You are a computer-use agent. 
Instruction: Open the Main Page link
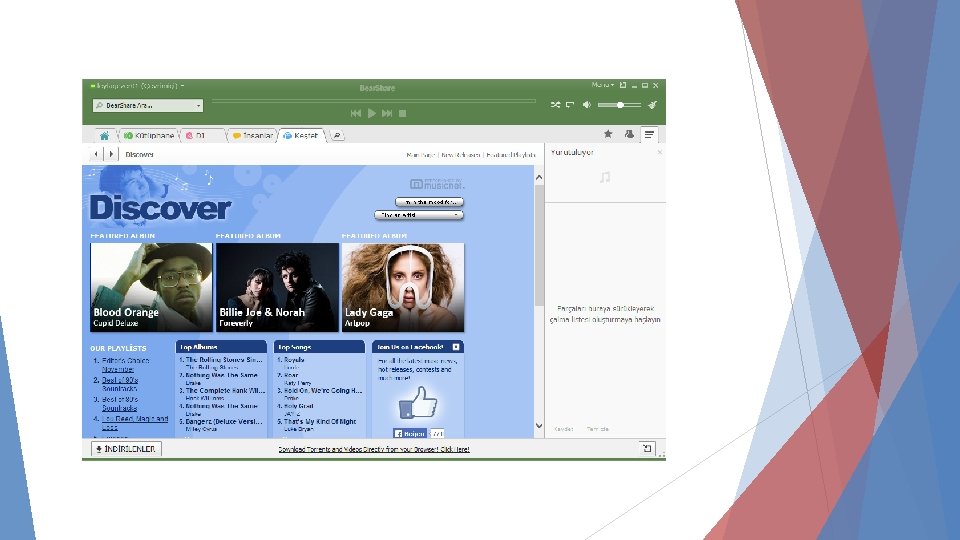421,155
